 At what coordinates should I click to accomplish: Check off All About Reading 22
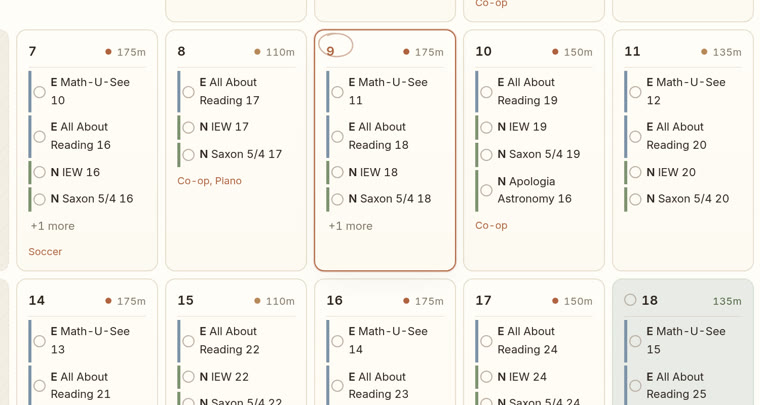click(189, 341)
